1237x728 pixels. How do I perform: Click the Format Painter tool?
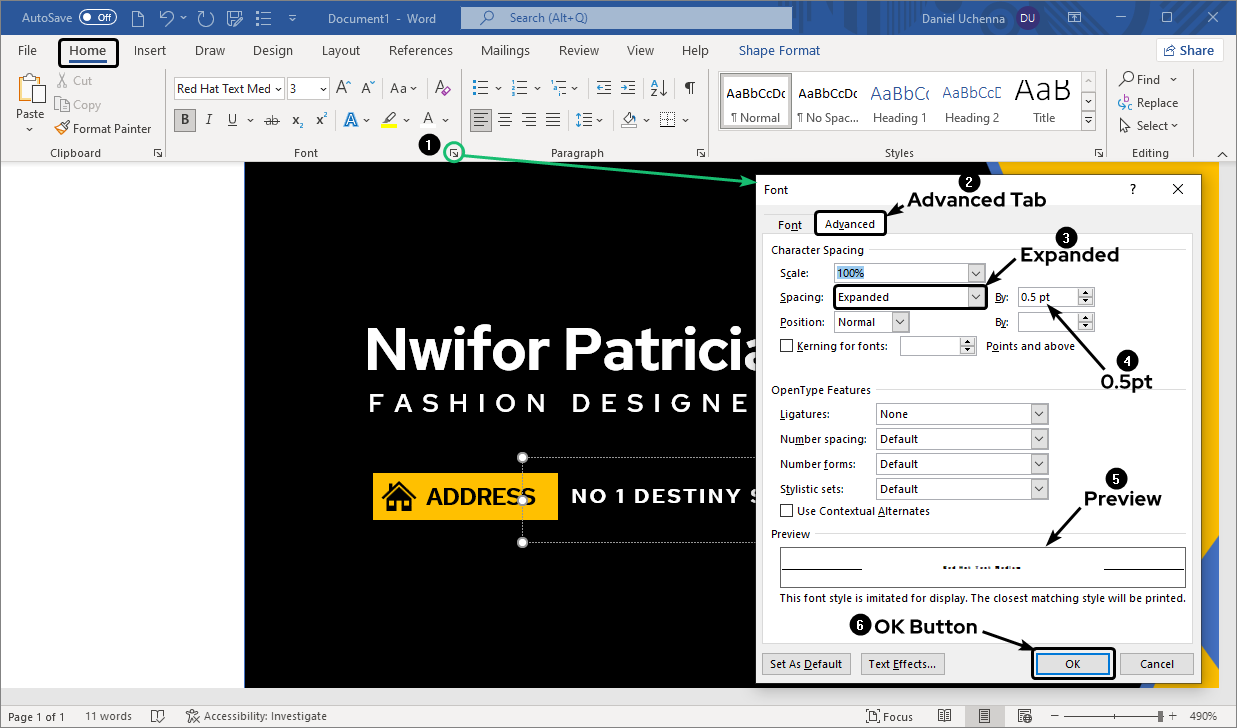point(103,129)
